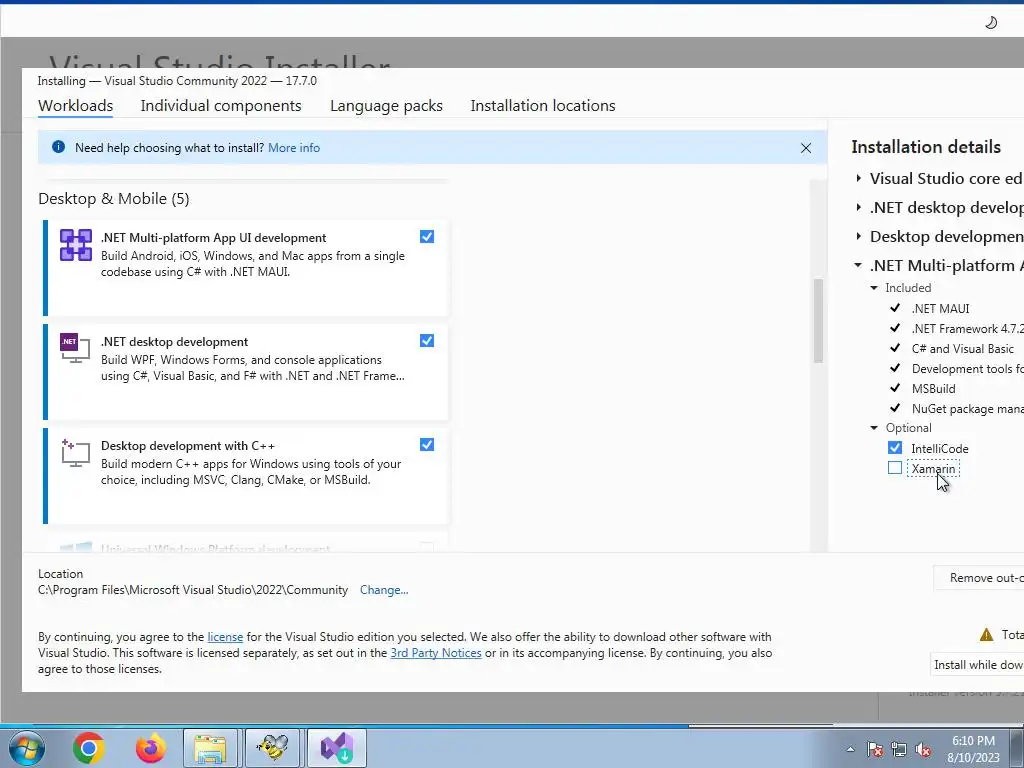
Task: Open Firefox from the taskbar
Action: [x=150, y=748]
